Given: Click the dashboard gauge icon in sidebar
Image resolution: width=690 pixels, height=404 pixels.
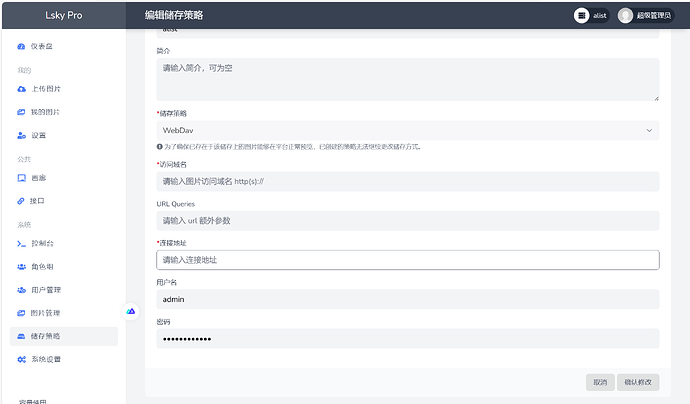Looking at the screenshot, I should 21,47.
